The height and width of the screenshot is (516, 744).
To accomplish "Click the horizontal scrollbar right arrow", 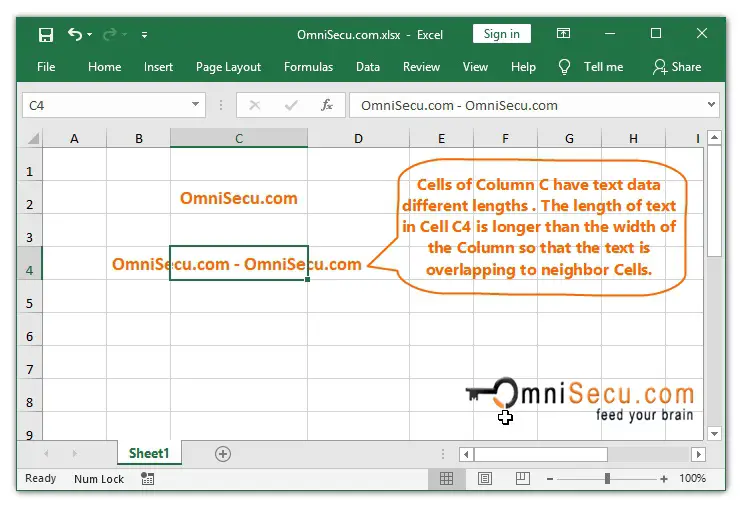I will pos(698,454).
